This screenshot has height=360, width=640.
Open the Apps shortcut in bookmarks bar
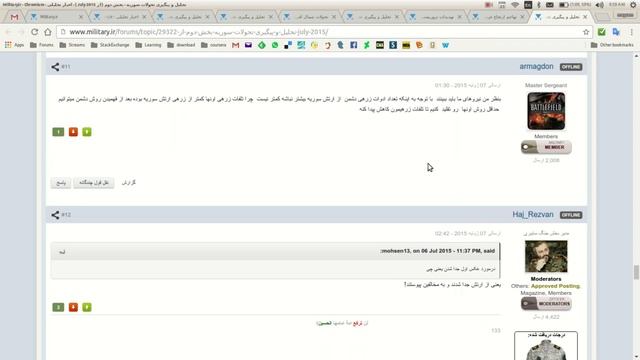pos(15,45)
